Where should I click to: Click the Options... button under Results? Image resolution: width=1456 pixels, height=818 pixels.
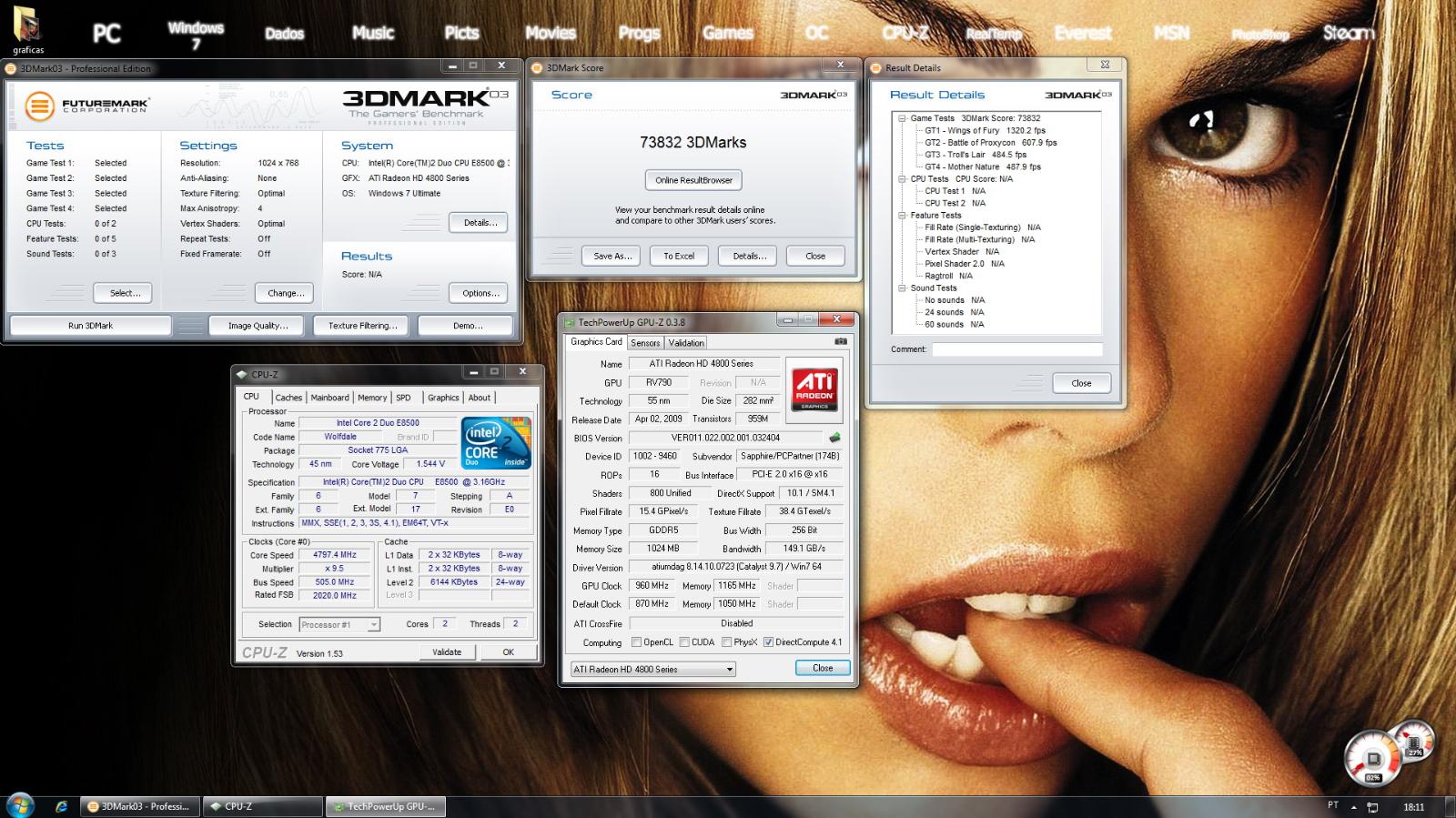pyautogui.click(x=479, y=293)
